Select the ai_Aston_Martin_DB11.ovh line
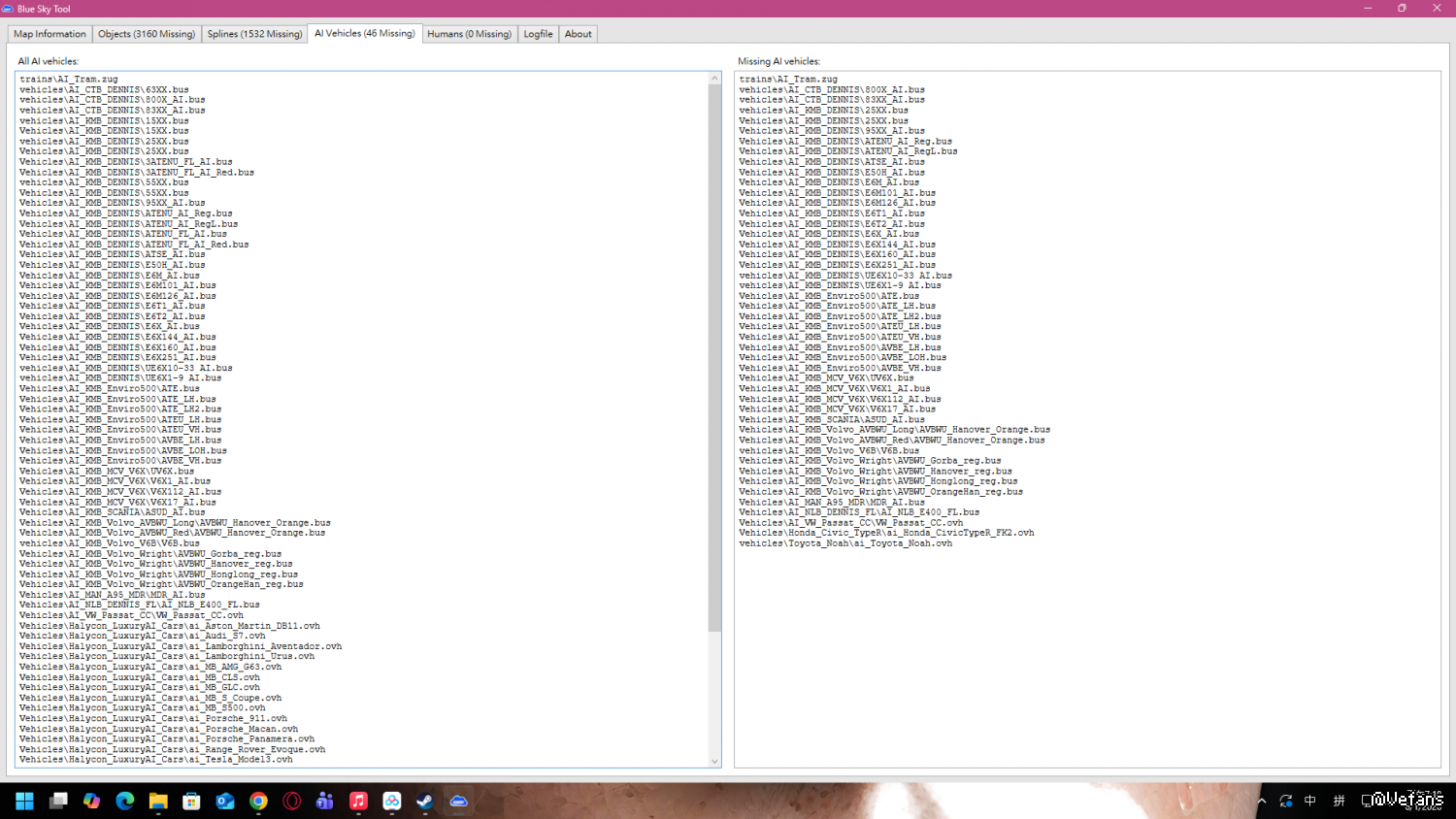Viewport: 1456px width, 819px height. (x=170, y=626)
